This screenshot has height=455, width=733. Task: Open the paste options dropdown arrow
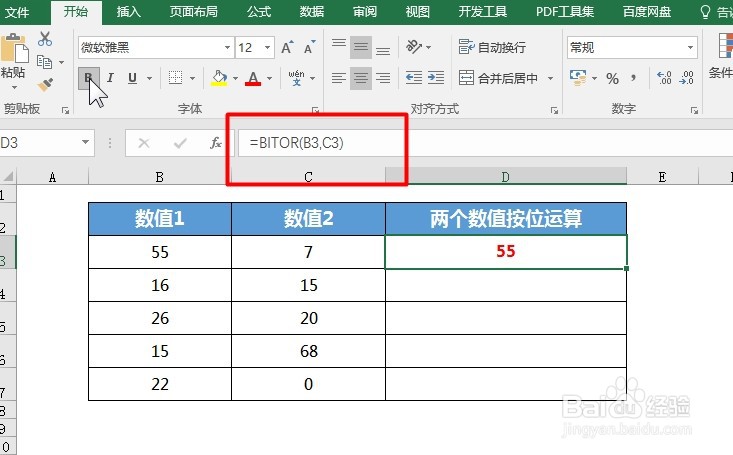tap(14, 87)
